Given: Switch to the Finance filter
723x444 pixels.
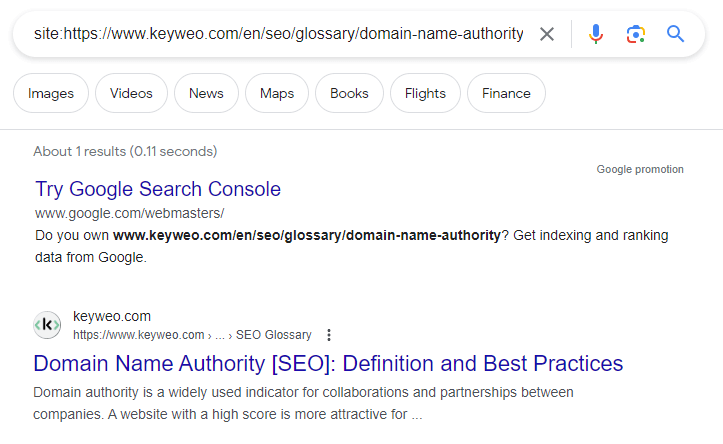Looking at the screenshot, I should point(506,93).
